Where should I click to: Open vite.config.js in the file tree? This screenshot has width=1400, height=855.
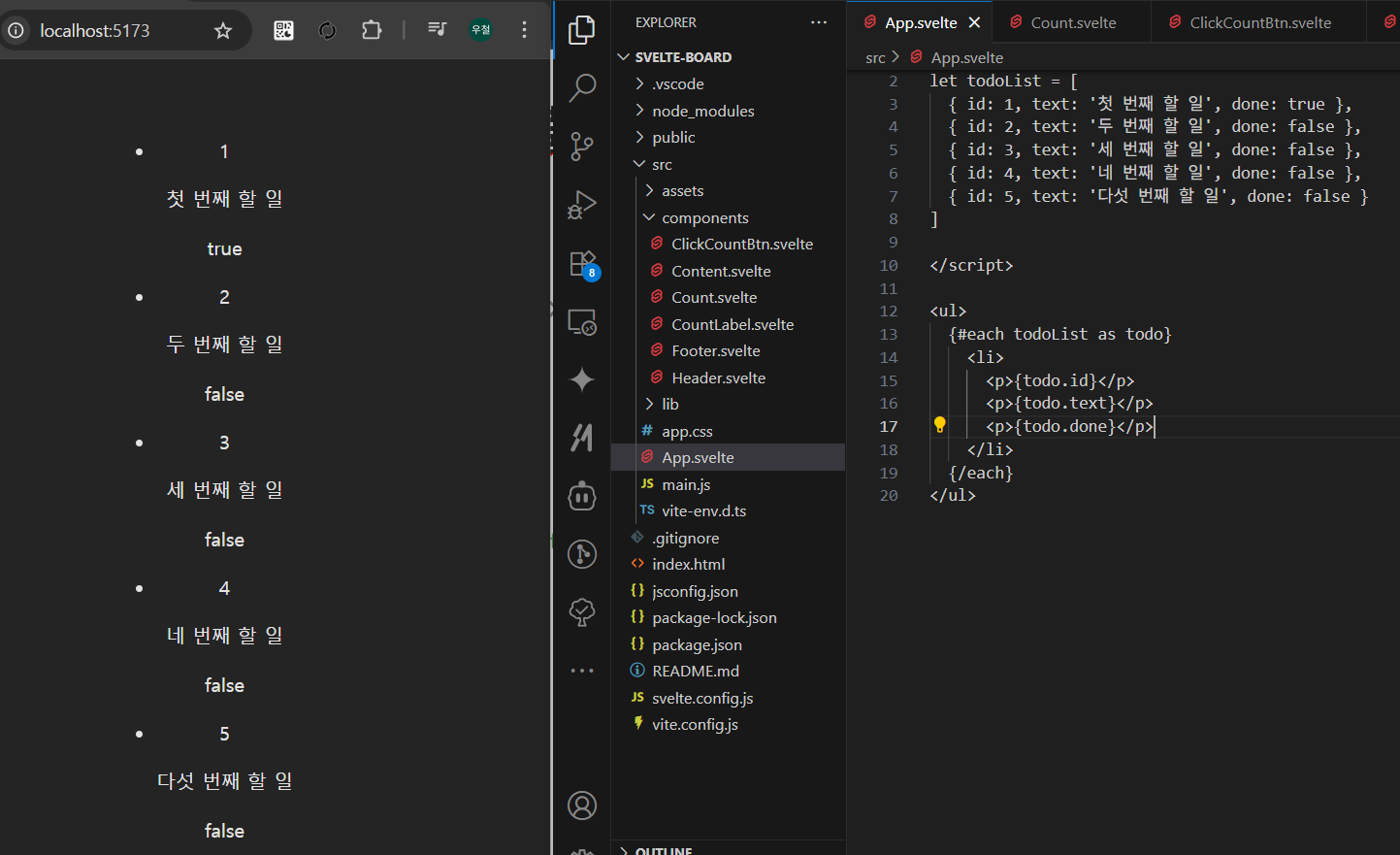click(729, 724)
